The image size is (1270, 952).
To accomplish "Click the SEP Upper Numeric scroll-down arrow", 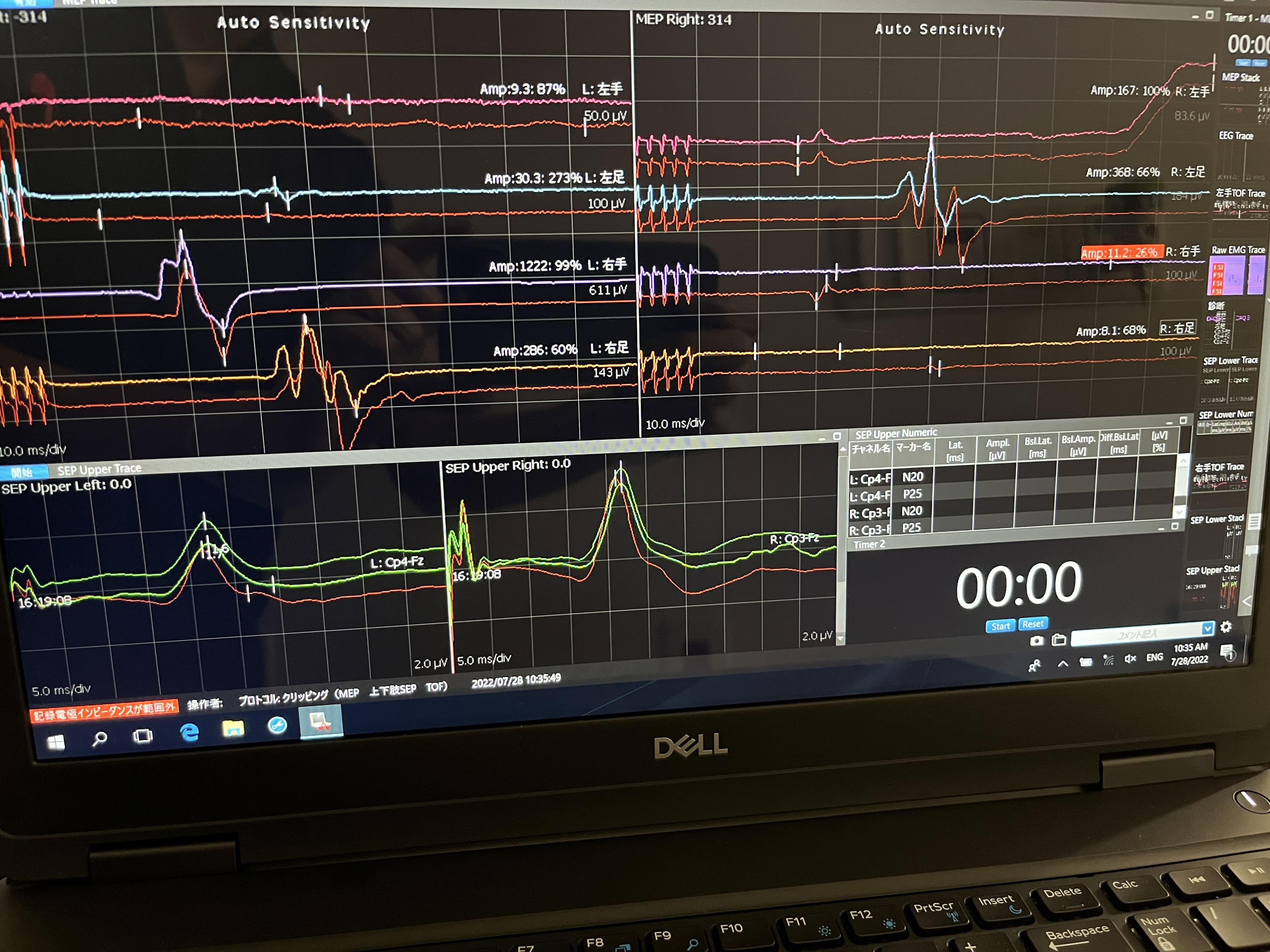I will click(x=1180, y=512).
